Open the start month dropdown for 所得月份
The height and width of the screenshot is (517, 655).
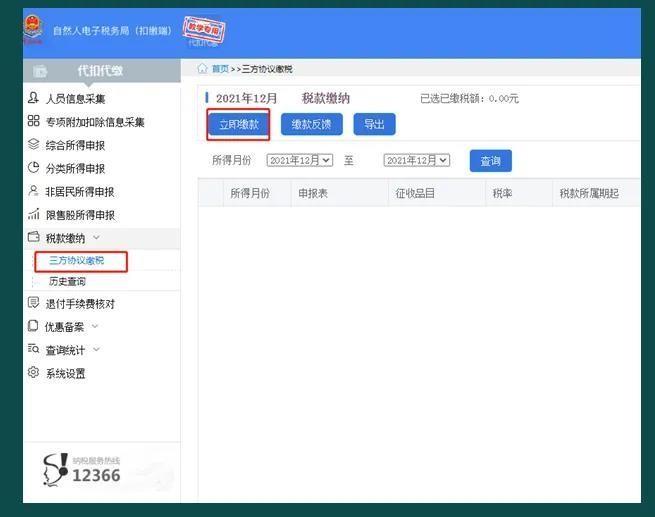coord(299,160)
